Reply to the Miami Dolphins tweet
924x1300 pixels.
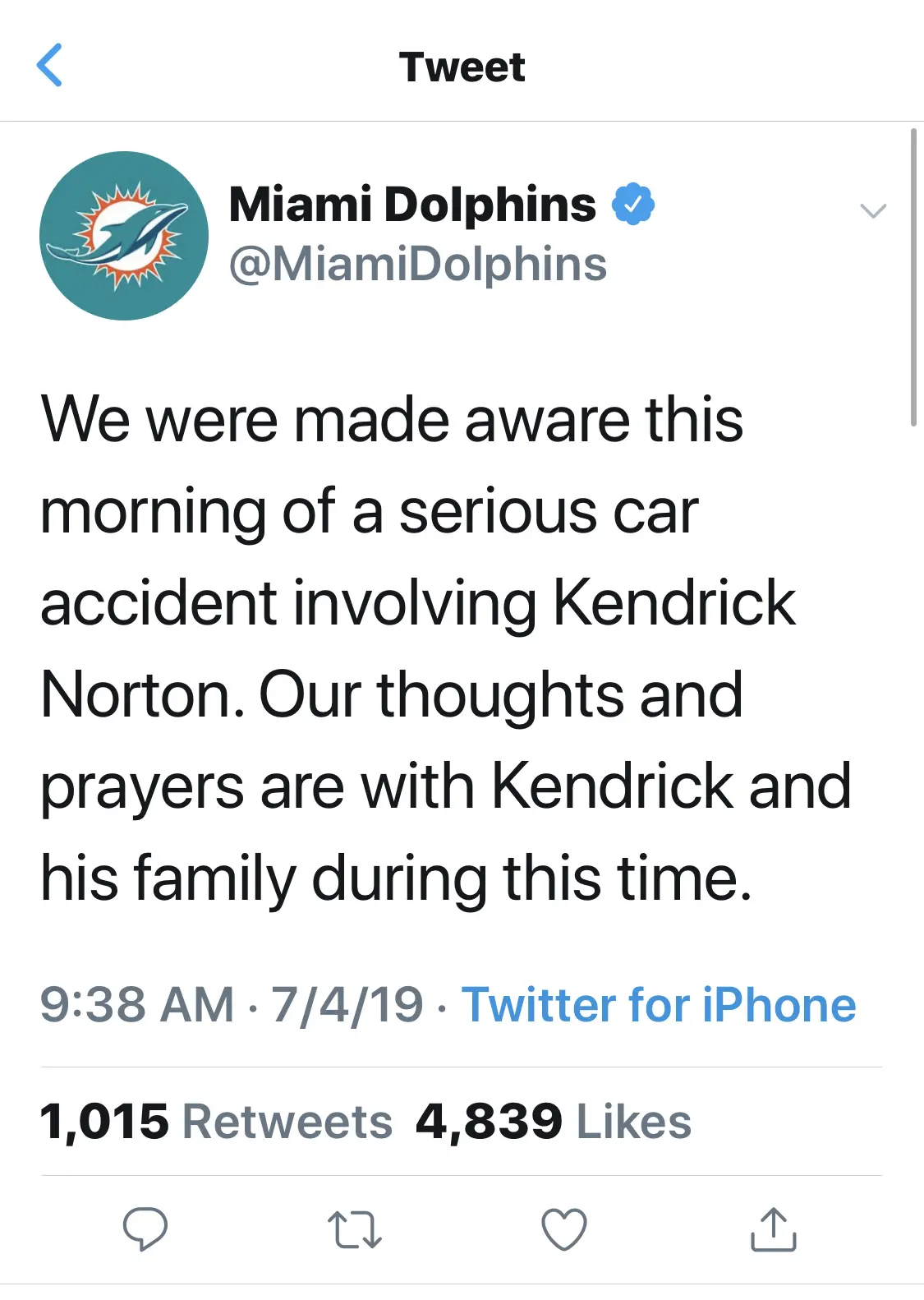[x=145, y=1229]
